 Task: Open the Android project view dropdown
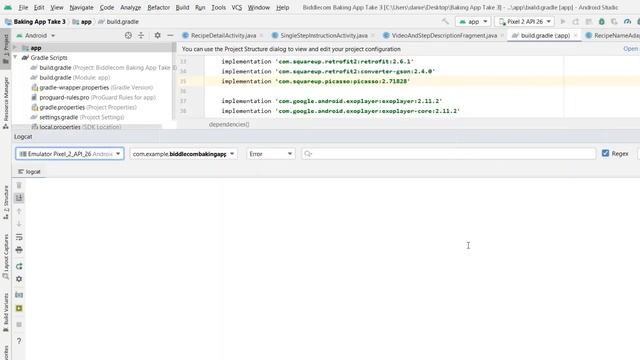[36, 36]
